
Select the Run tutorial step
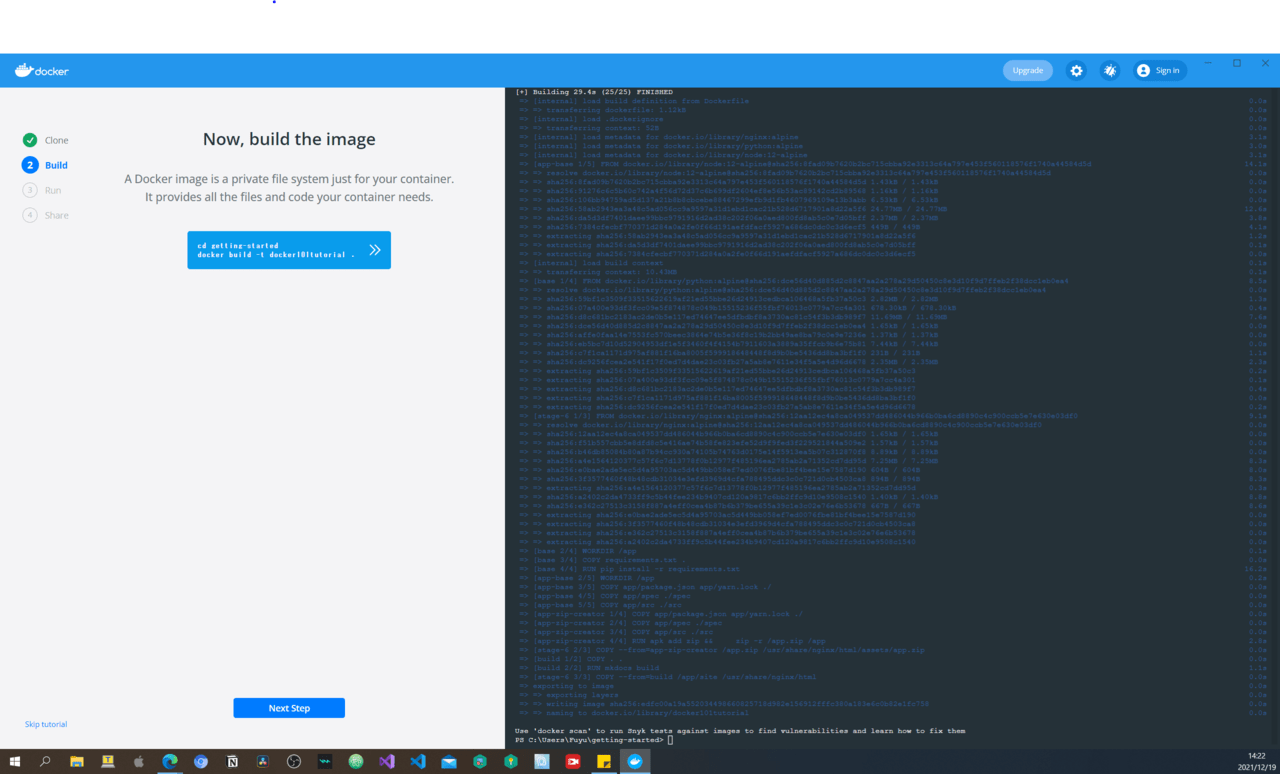[42, 190]
